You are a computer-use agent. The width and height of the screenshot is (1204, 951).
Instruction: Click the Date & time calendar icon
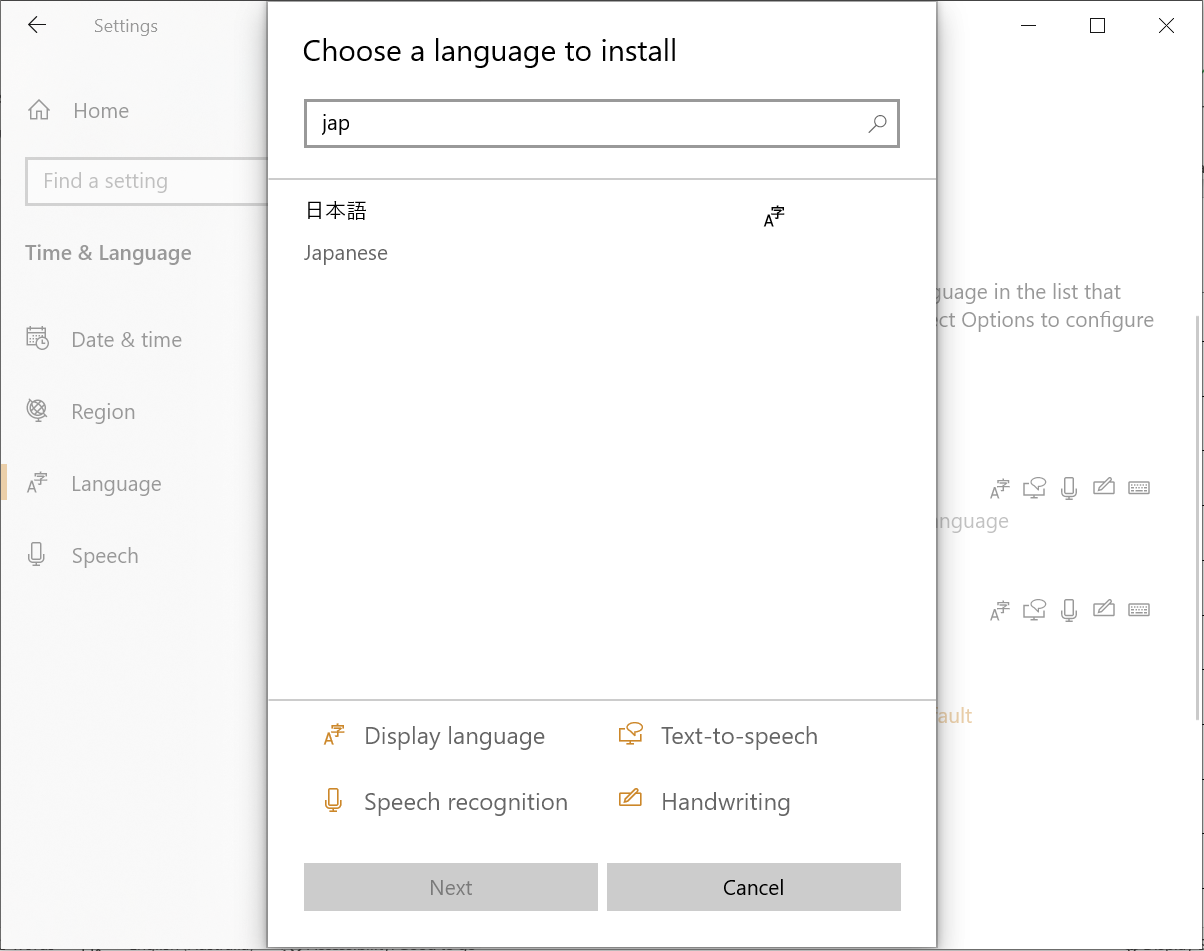pyautogui.click(x=37, y=339)
